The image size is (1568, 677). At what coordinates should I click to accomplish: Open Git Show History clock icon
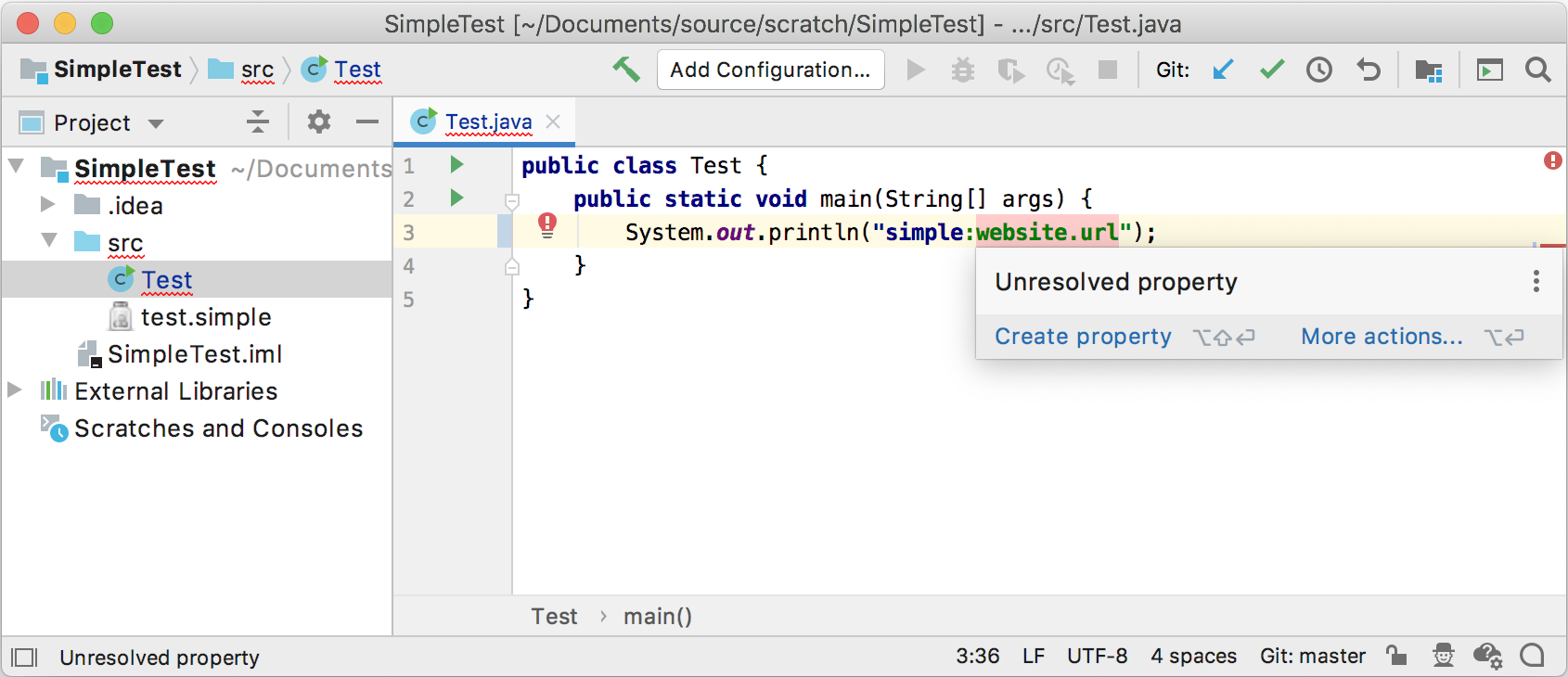[x=1319, y=70]
